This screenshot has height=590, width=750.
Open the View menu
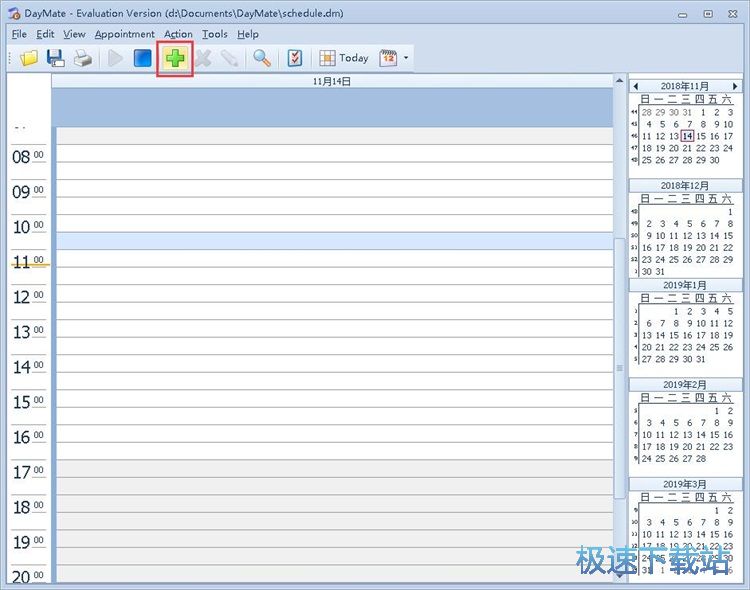tap(74, 34)
